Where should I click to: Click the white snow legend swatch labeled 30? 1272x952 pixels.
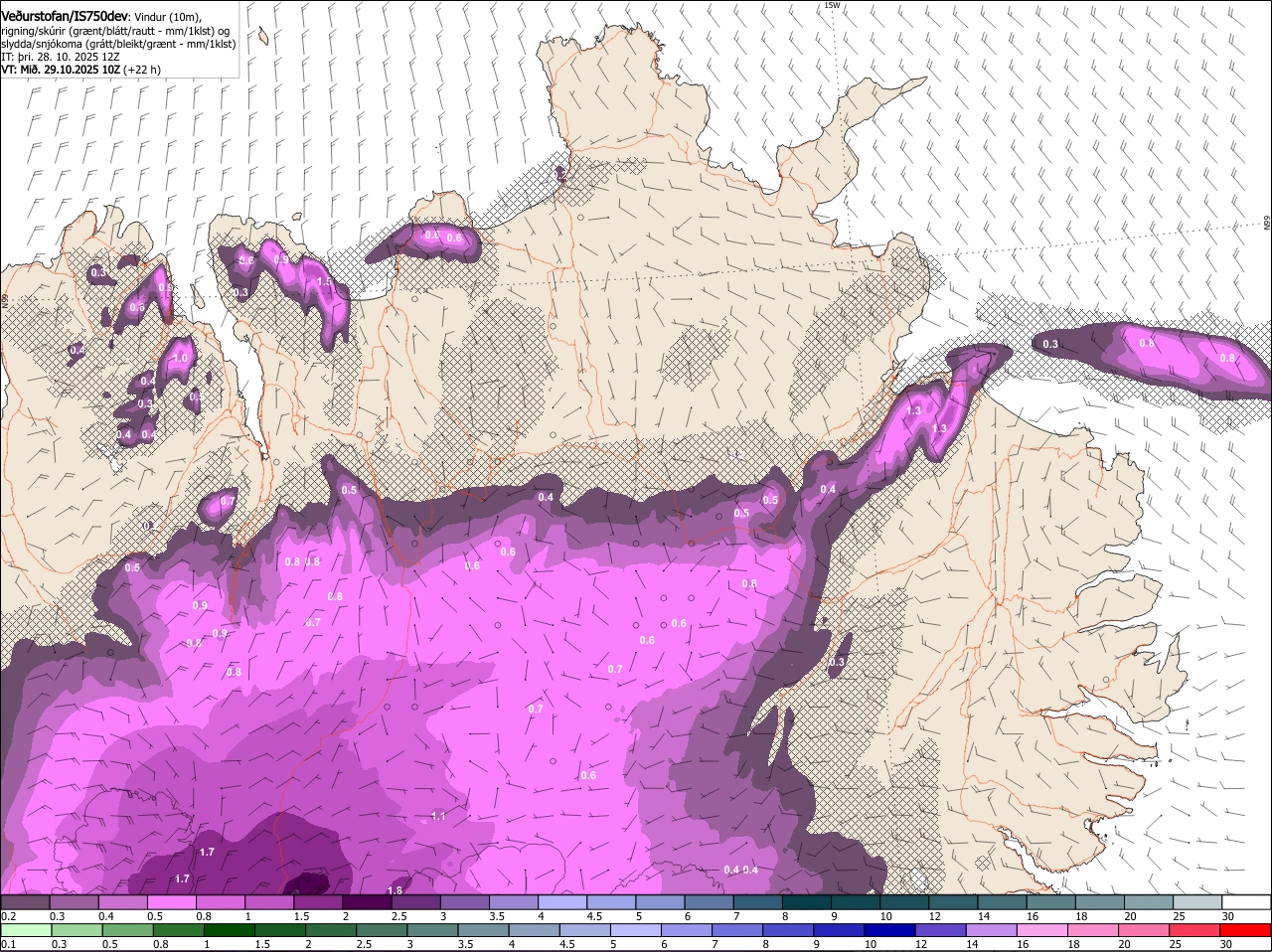tap(1246, 901)
